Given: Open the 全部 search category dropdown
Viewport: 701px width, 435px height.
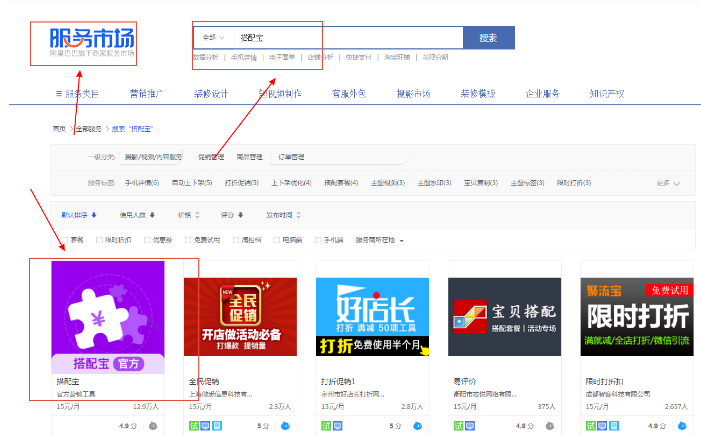Looking at the screenshot, I should (x=213, y=38).
